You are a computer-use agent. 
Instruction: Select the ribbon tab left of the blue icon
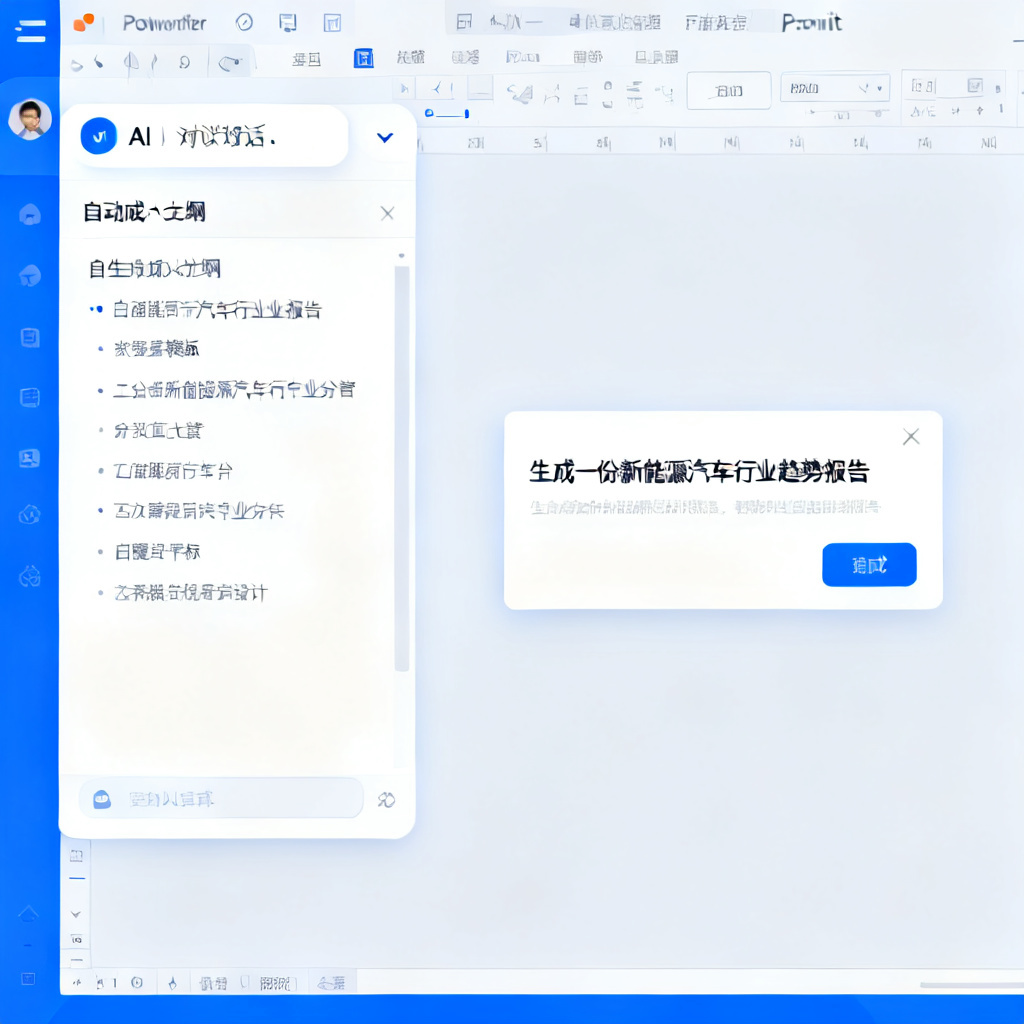[306, 59]
